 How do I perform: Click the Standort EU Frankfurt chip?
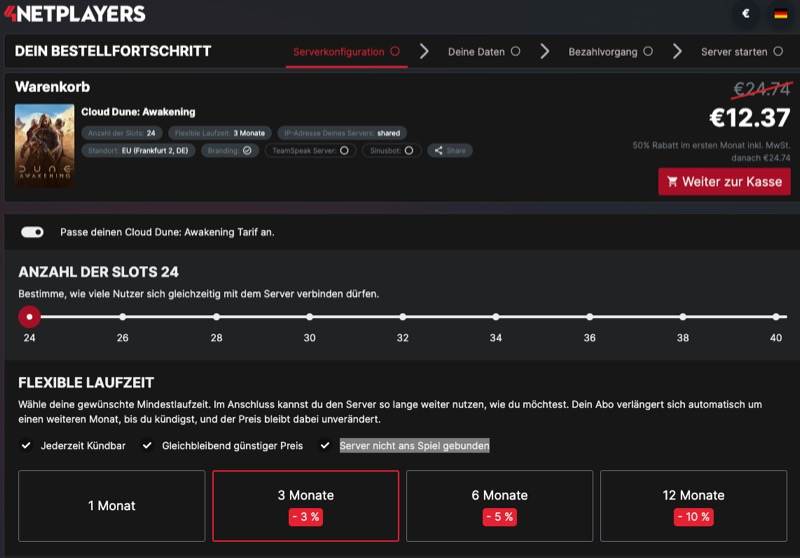point(138,150)
